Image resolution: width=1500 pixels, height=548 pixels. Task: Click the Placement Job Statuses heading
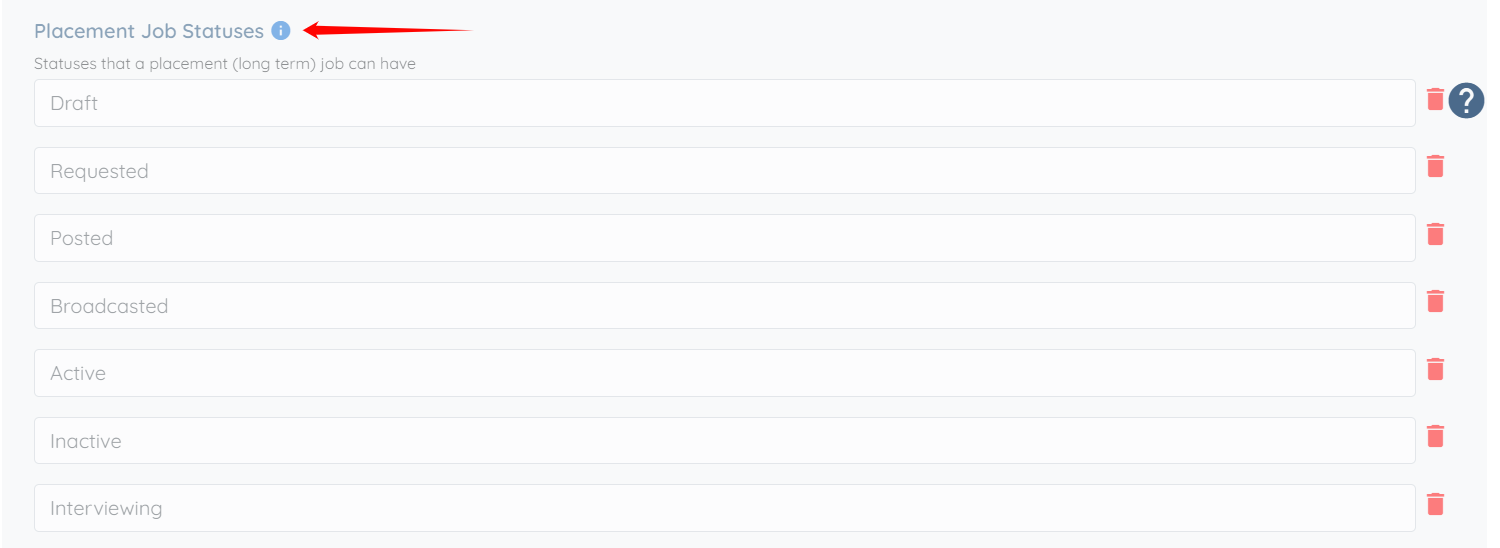pos(149,31)
